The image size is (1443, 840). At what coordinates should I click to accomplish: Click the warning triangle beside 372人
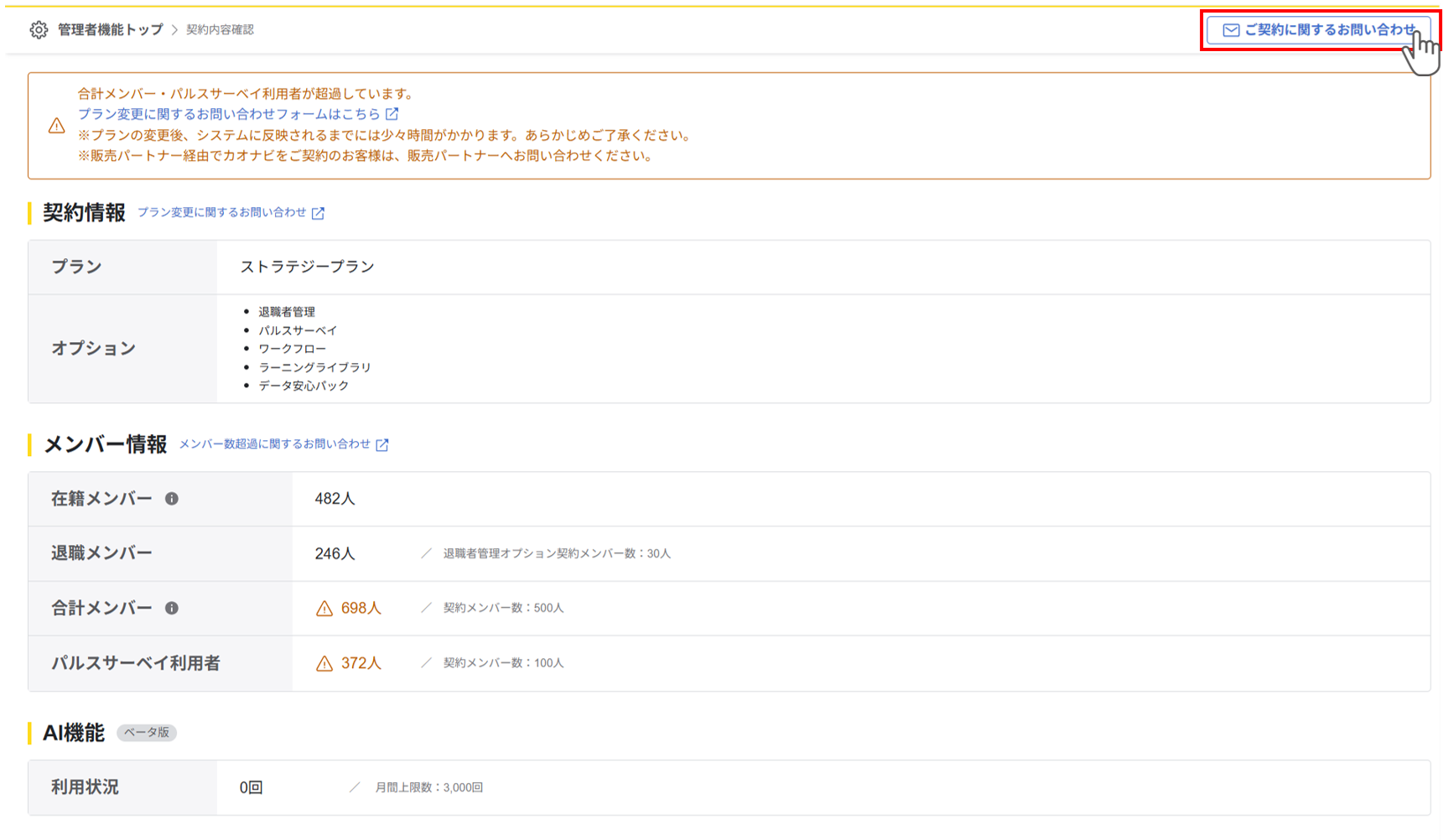tap(323, 663)
